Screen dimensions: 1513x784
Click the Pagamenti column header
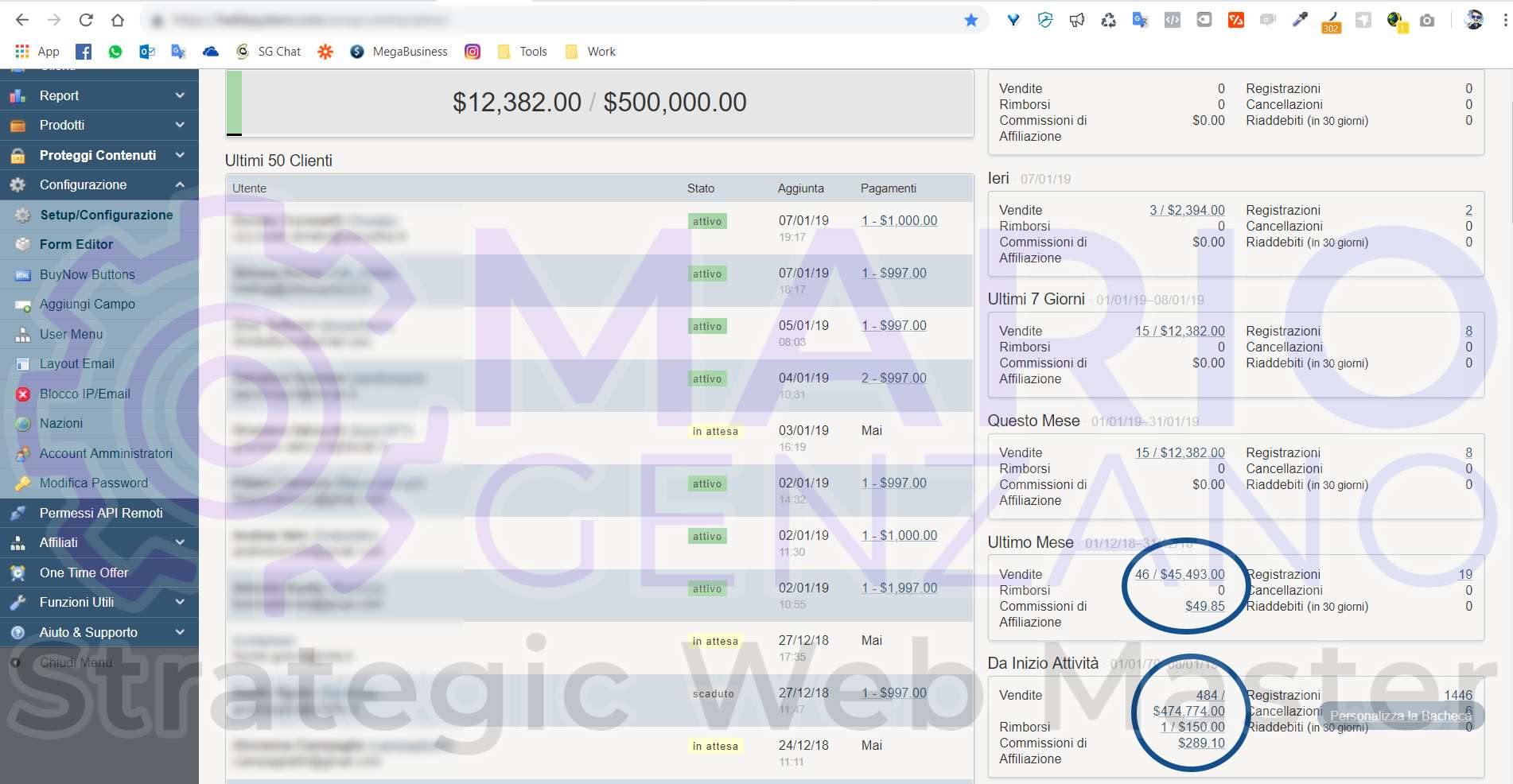(889, 188)
